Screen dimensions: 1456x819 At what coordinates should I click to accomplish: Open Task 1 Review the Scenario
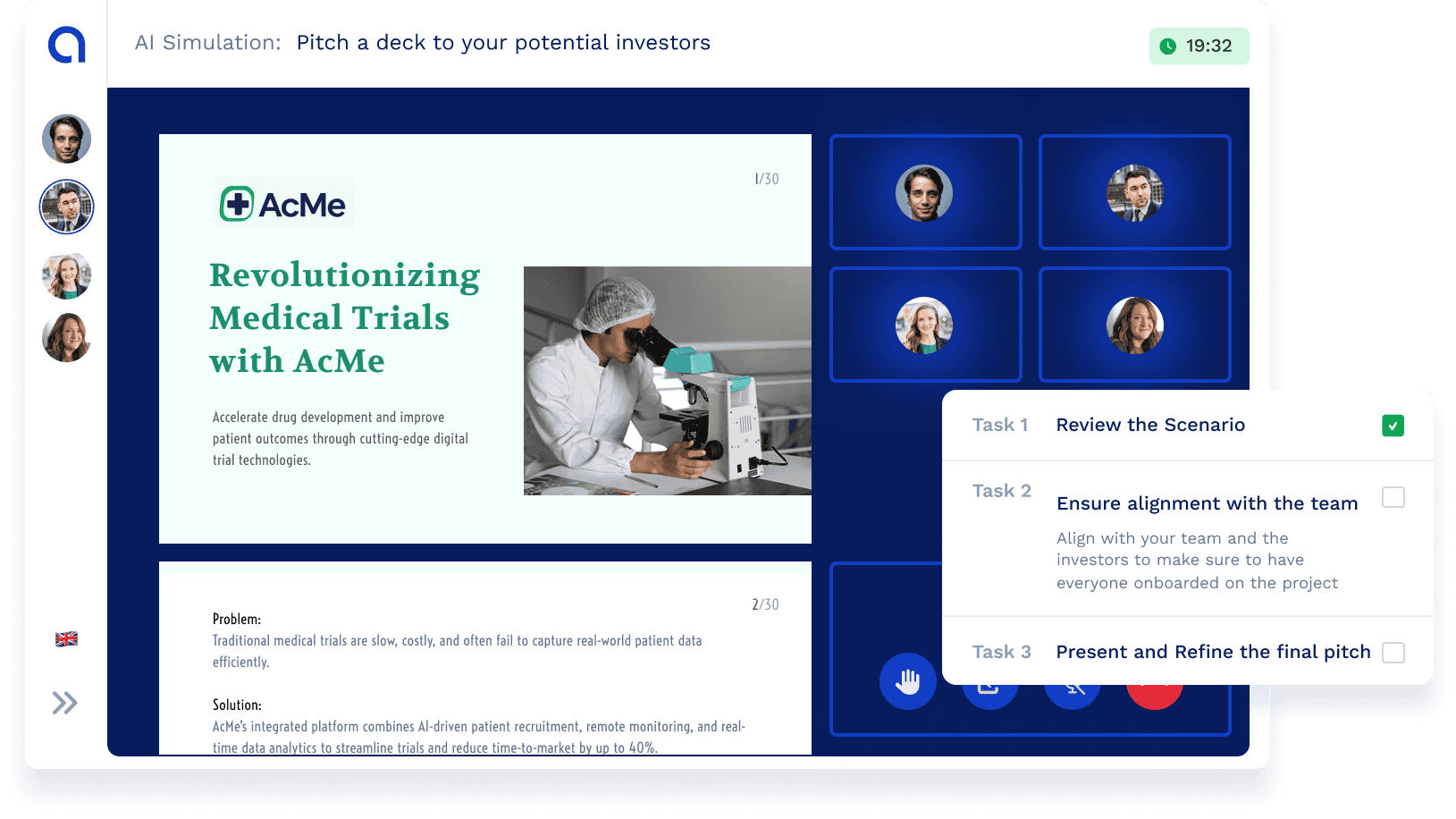click(x=1149, y=425)
